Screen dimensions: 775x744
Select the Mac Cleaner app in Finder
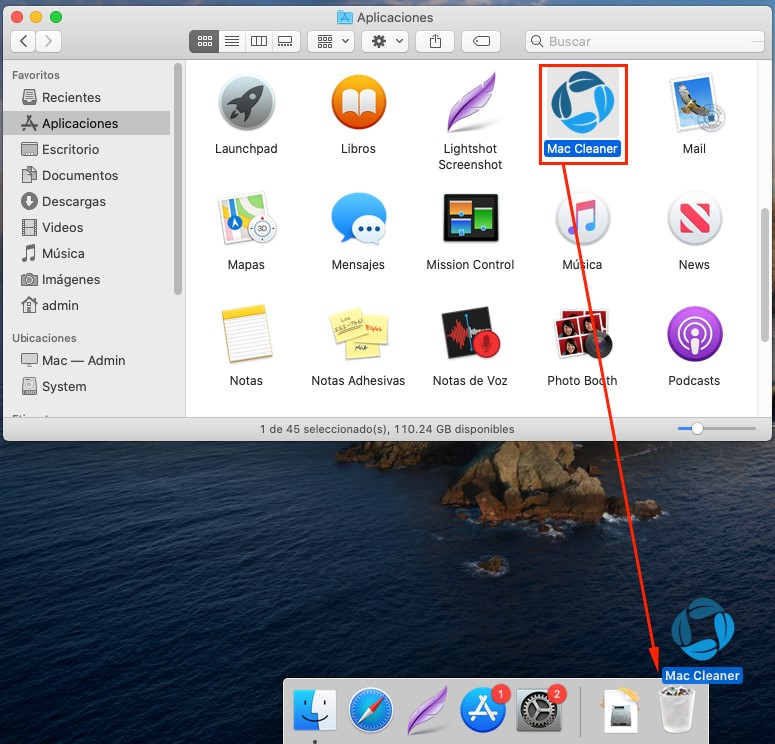[582, 103]
